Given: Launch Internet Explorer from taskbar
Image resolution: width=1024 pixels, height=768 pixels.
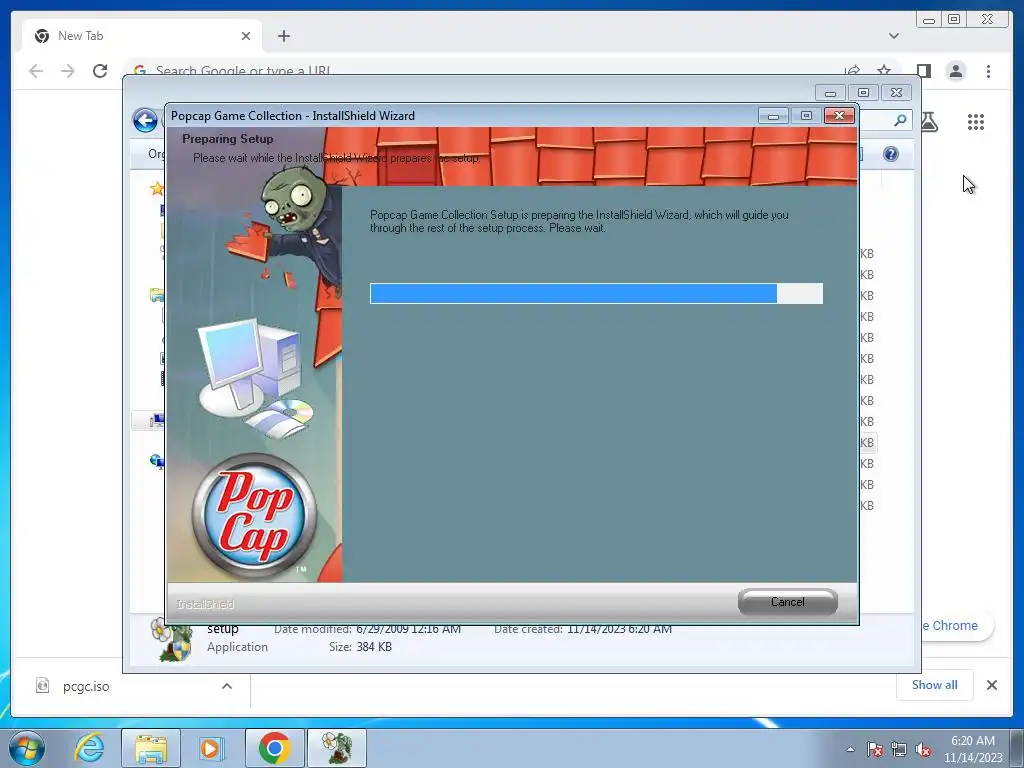Looking at the screenshot, I should [89, 748].
